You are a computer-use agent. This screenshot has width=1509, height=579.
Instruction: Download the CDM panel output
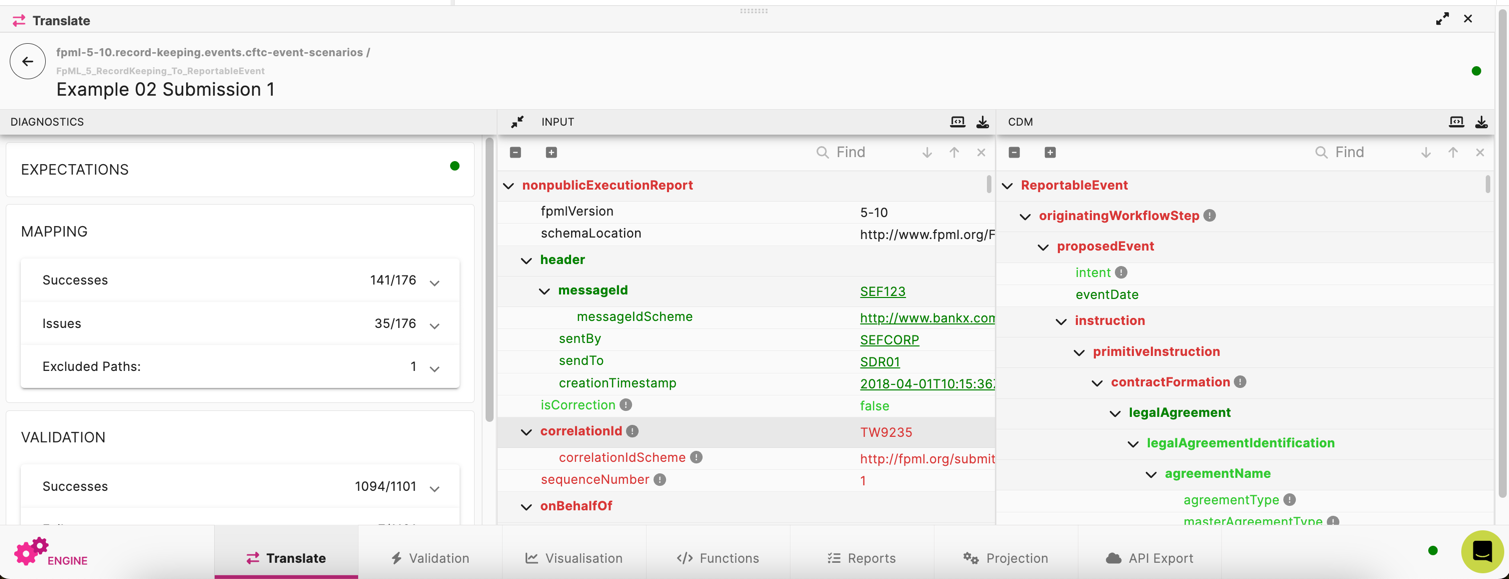[x=1481, y=122]
